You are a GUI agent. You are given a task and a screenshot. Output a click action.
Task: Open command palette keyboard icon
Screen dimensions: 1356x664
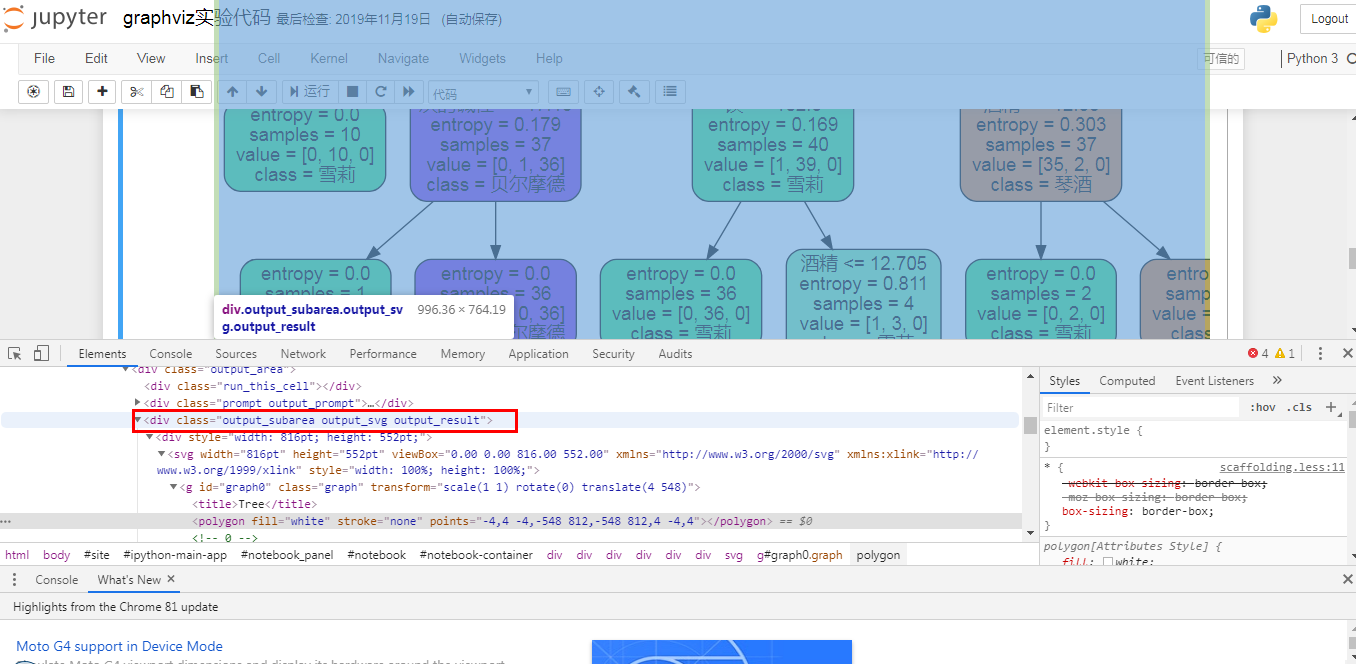[x=563, y=91]
